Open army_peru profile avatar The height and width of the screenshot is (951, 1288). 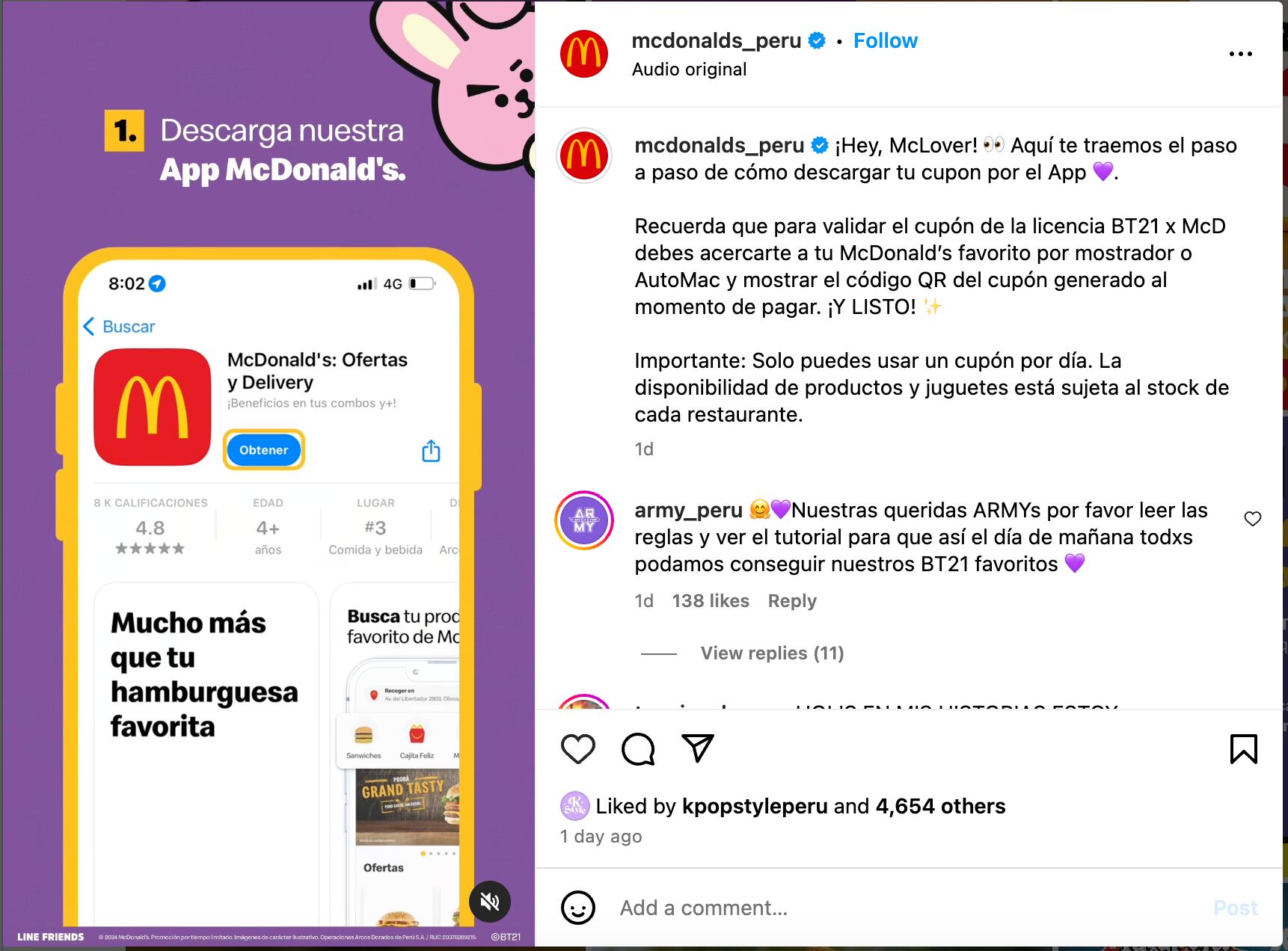(x=584, y=520)
